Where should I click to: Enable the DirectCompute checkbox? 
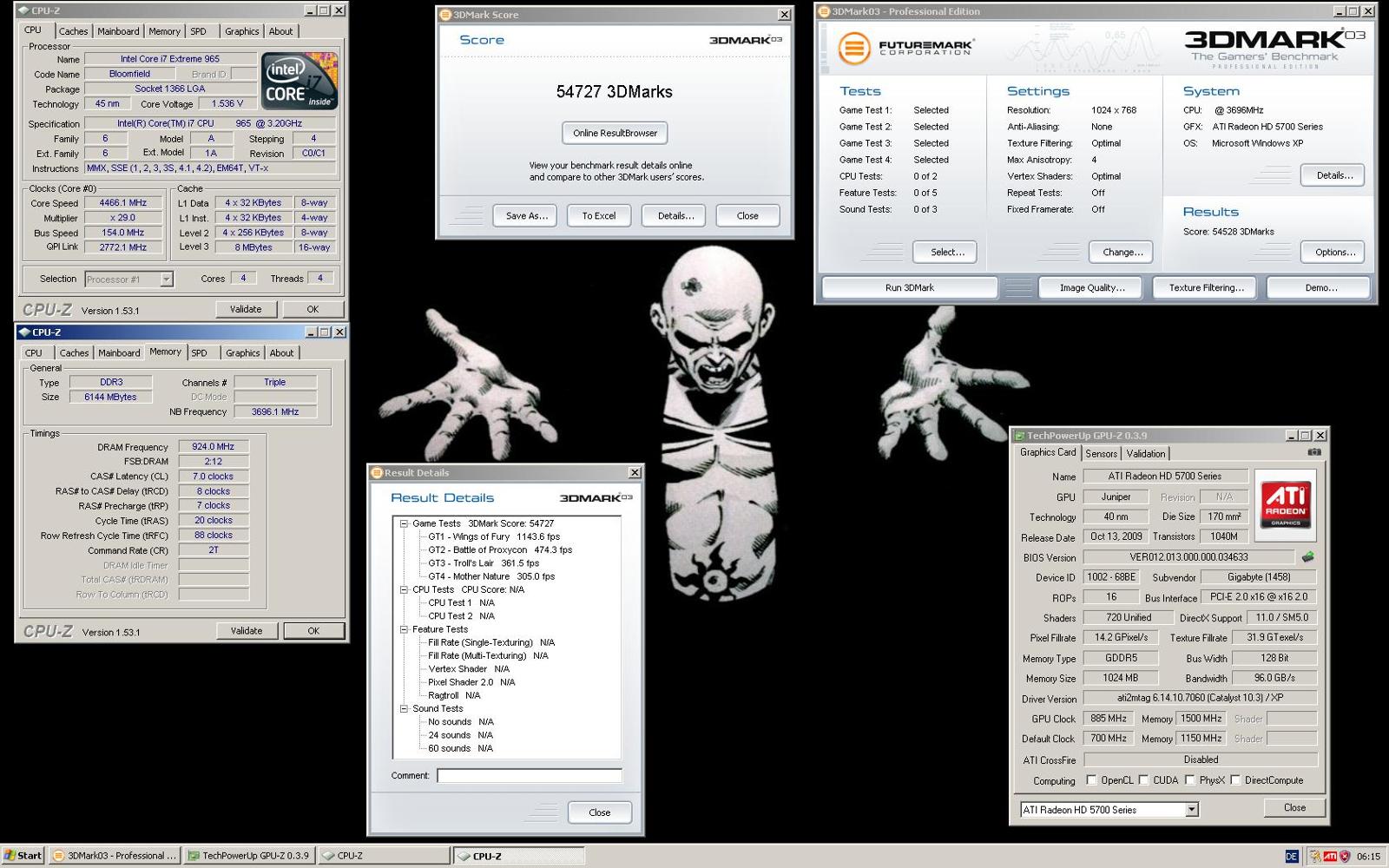coord(1235,780)
